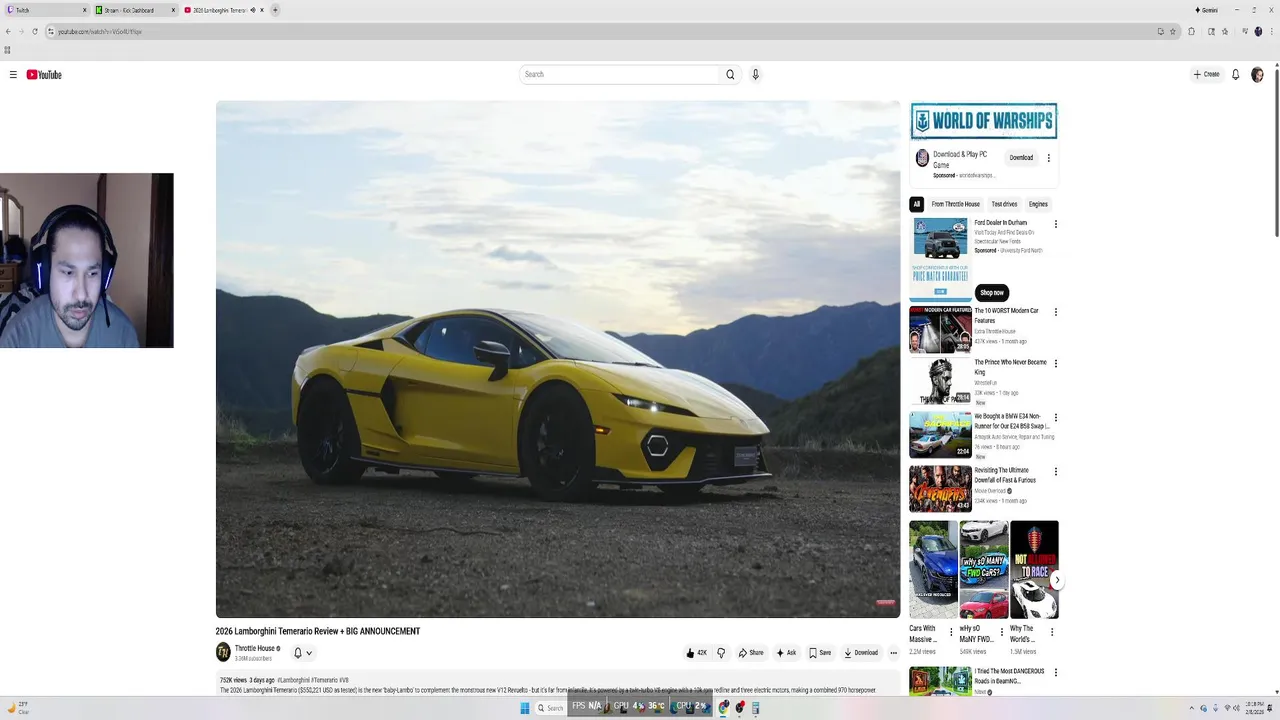
Task: Open the wHy sO MaNY FWD short
Action: pyautogui.click(x=984, y=569)
